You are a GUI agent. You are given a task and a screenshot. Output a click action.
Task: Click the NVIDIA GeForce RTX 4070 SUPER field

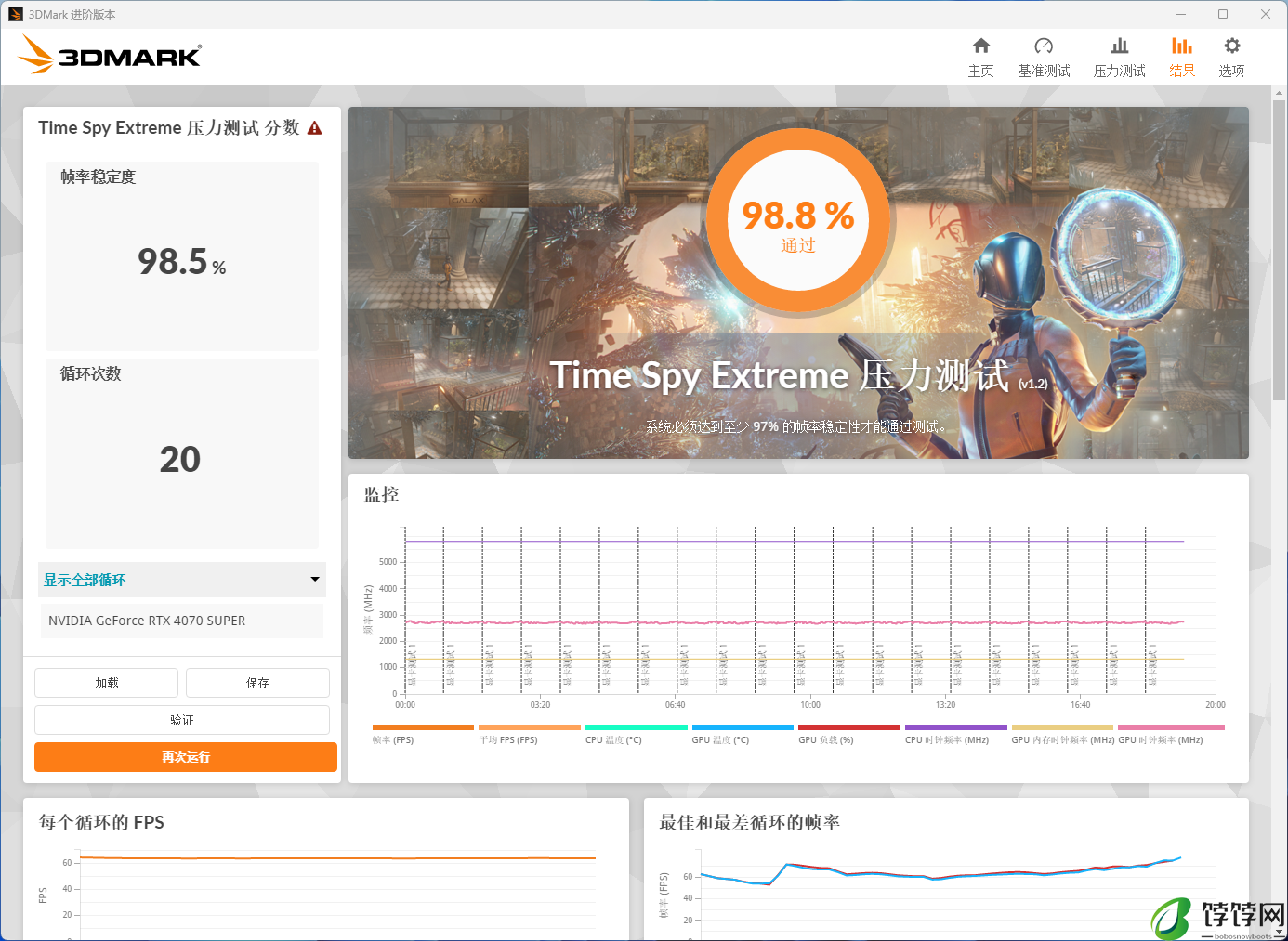pos(182,621)
